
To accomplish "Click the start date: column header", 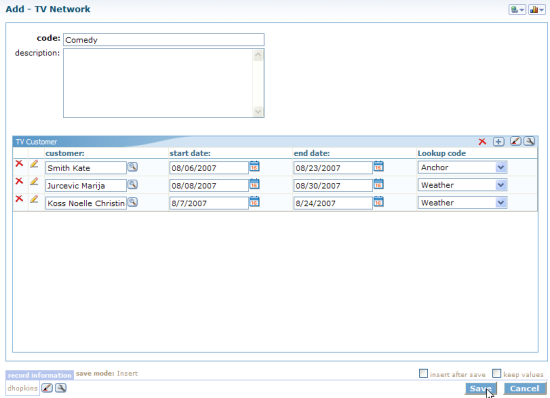I will pyautogui.click(x=190, y=153).
